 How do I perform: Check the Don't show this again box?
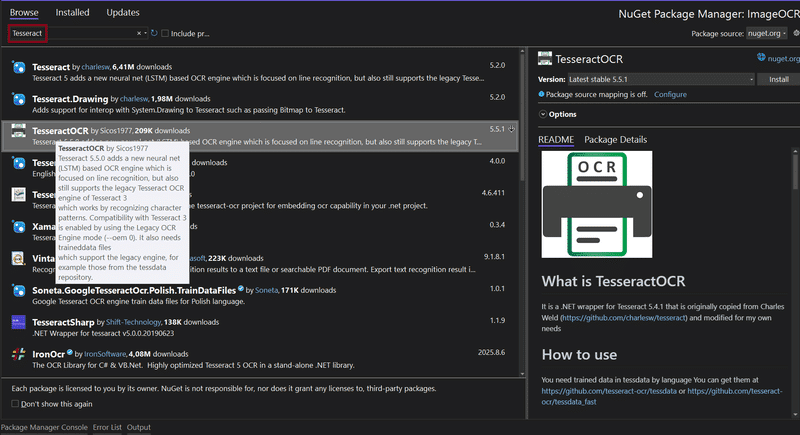pyautogui.click(x=15, y=404)
